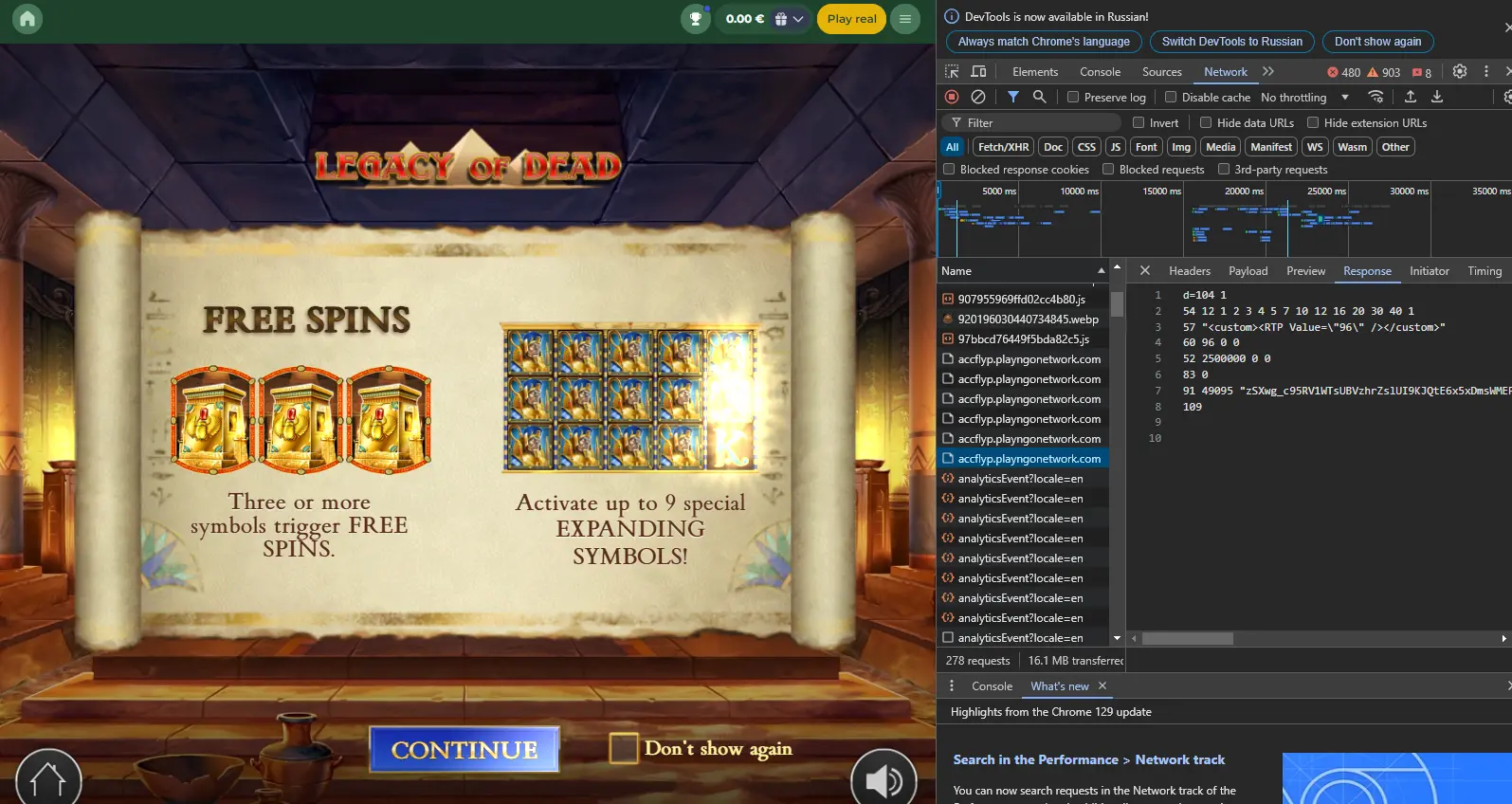
Task: Switch to the Sources tab
Action: click(1162, 72)
